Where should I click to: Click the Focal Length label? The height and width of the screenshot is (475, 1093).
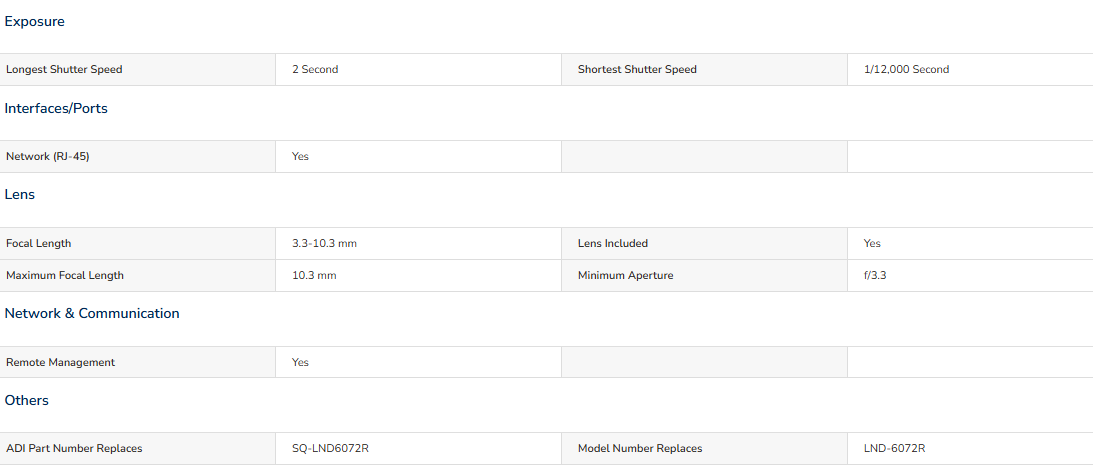pos(38,243)
